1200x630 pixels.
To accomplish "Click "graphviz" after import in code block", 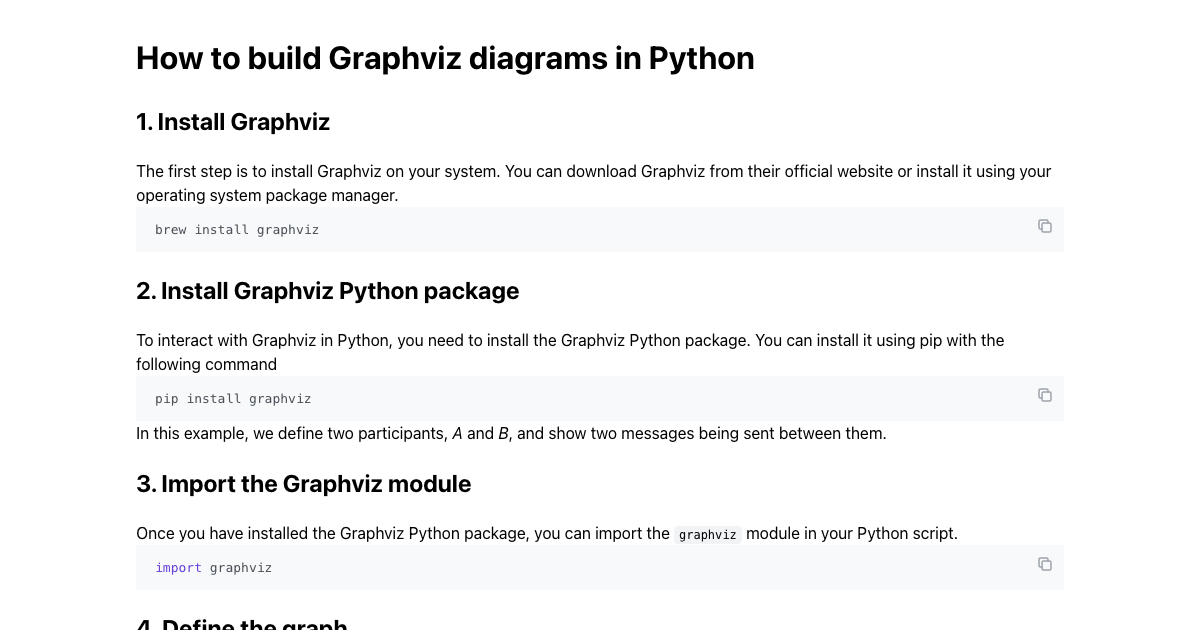I will point(241,568).
